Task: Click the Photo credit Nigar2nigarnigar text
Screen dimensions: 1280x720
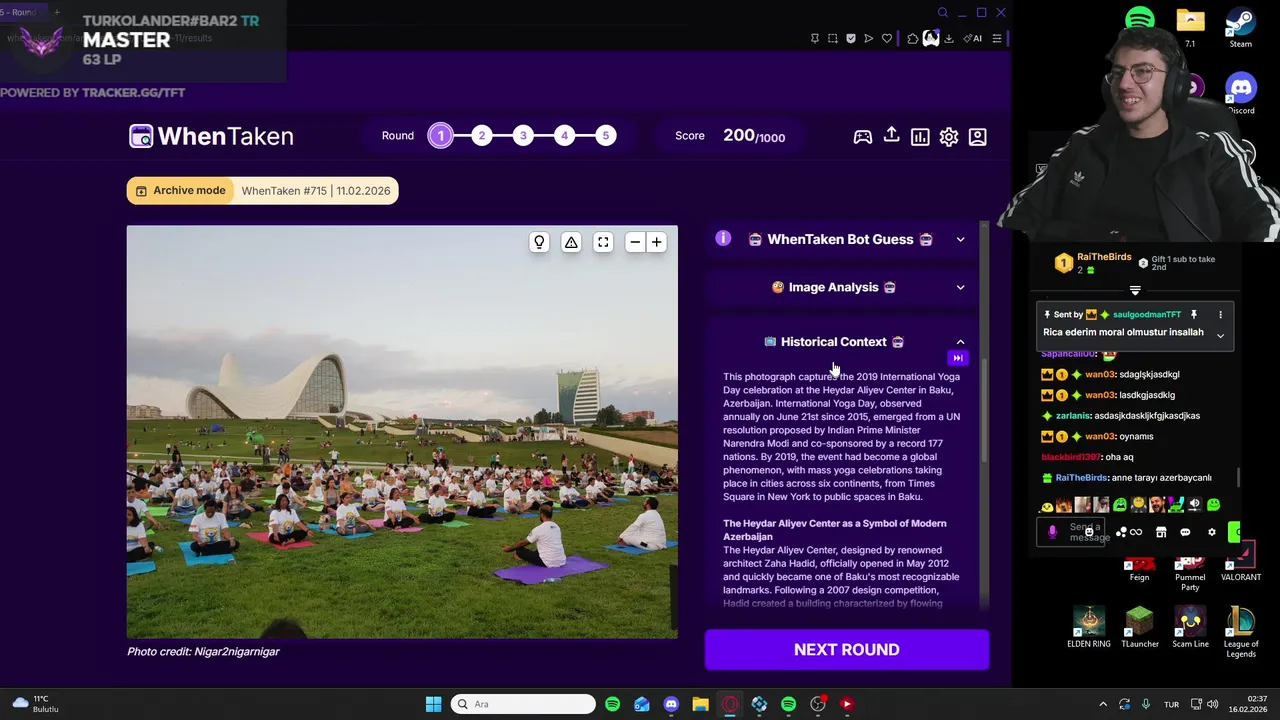Action: [x=203, y=651]
